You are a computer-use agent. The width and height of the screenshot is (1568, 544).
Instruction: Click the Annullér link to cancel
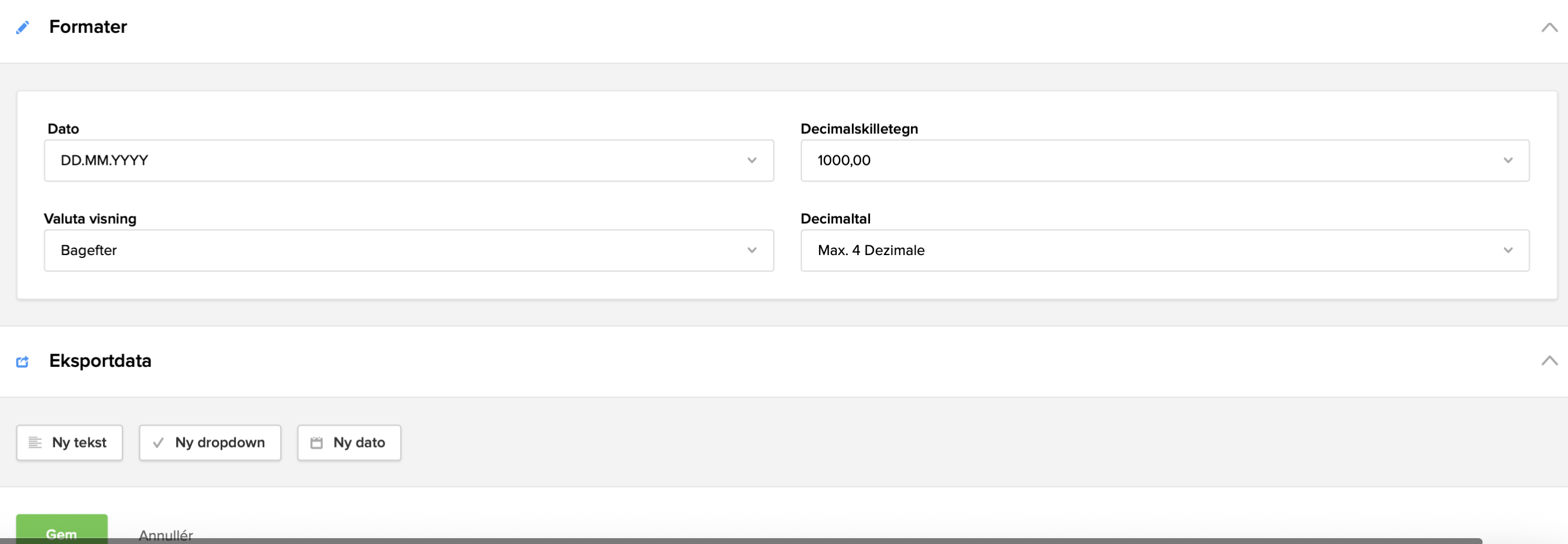166,534
